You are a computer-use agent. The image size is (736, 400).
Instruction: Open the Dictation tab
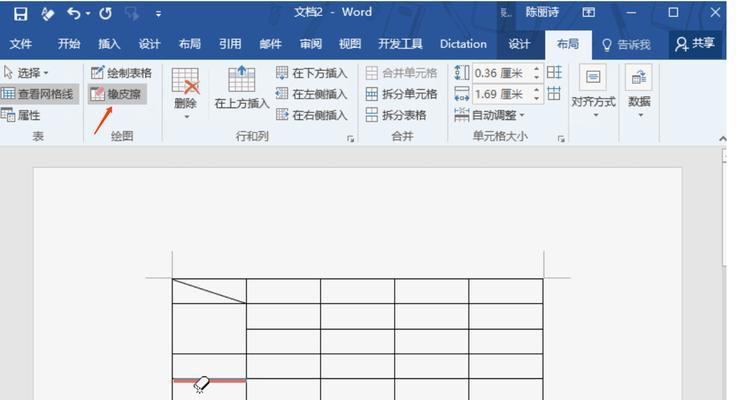[x=463, y=44]
